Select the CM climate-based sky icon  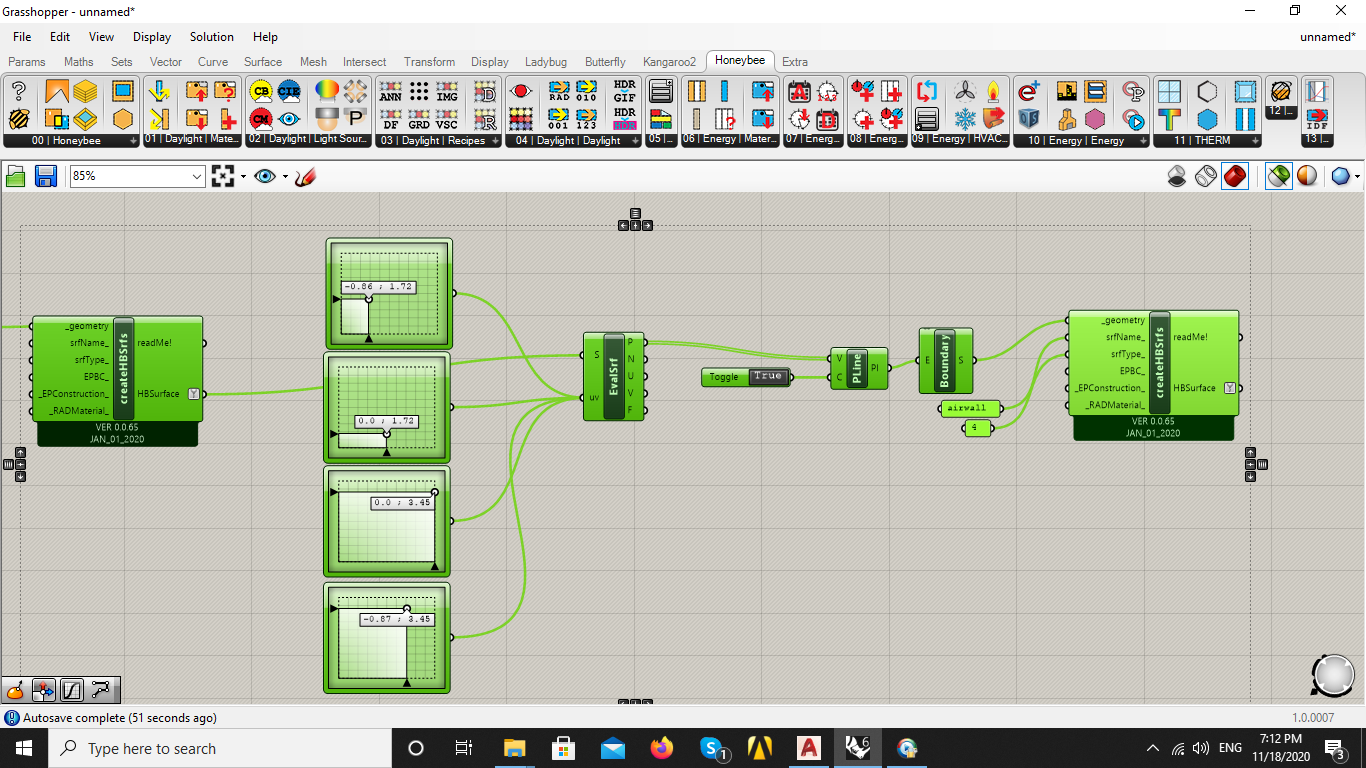tap(261, 119)
